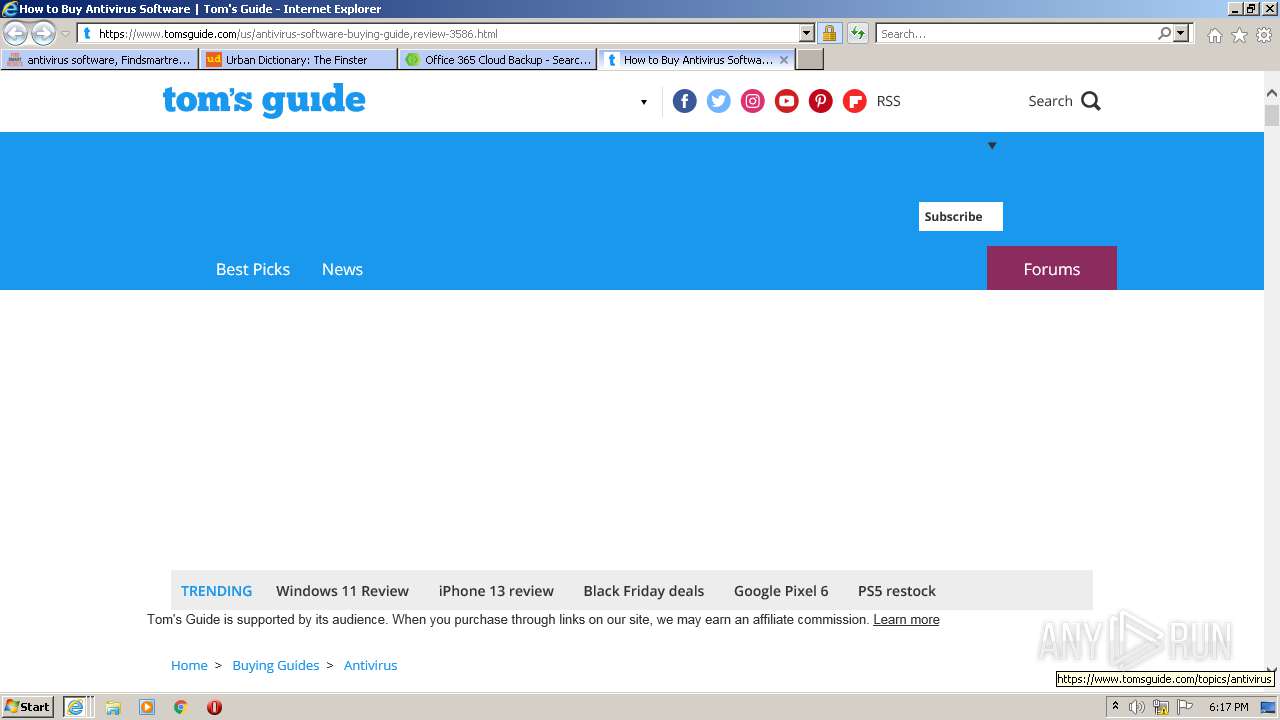The height and width of the screenshot is (720, 1280).
Task: Open Tom's Guide Twitter icon
Action: coord(719,101)
